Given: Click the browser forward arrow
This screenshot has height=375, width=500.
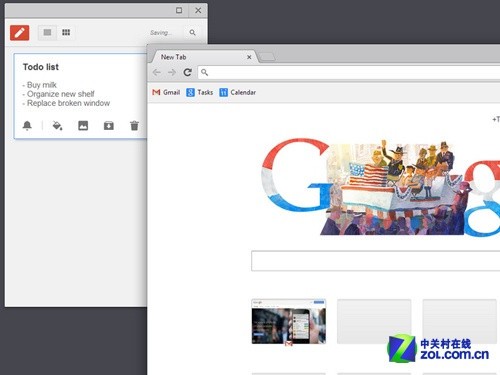Looking at the screenshot, I should [x=172, y=72].
